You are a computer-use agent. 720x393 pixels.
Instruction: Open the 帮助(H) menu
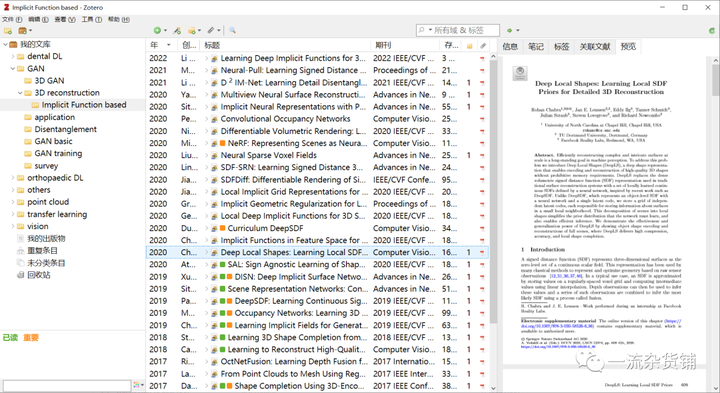118,19
